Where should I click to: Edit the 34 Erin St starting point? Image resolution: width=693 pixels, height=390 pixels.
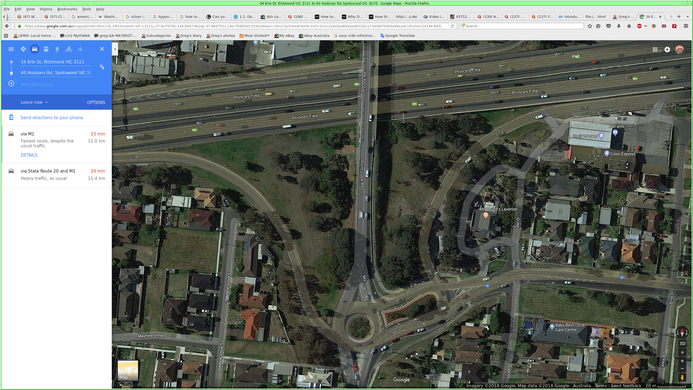click(56, 62)
